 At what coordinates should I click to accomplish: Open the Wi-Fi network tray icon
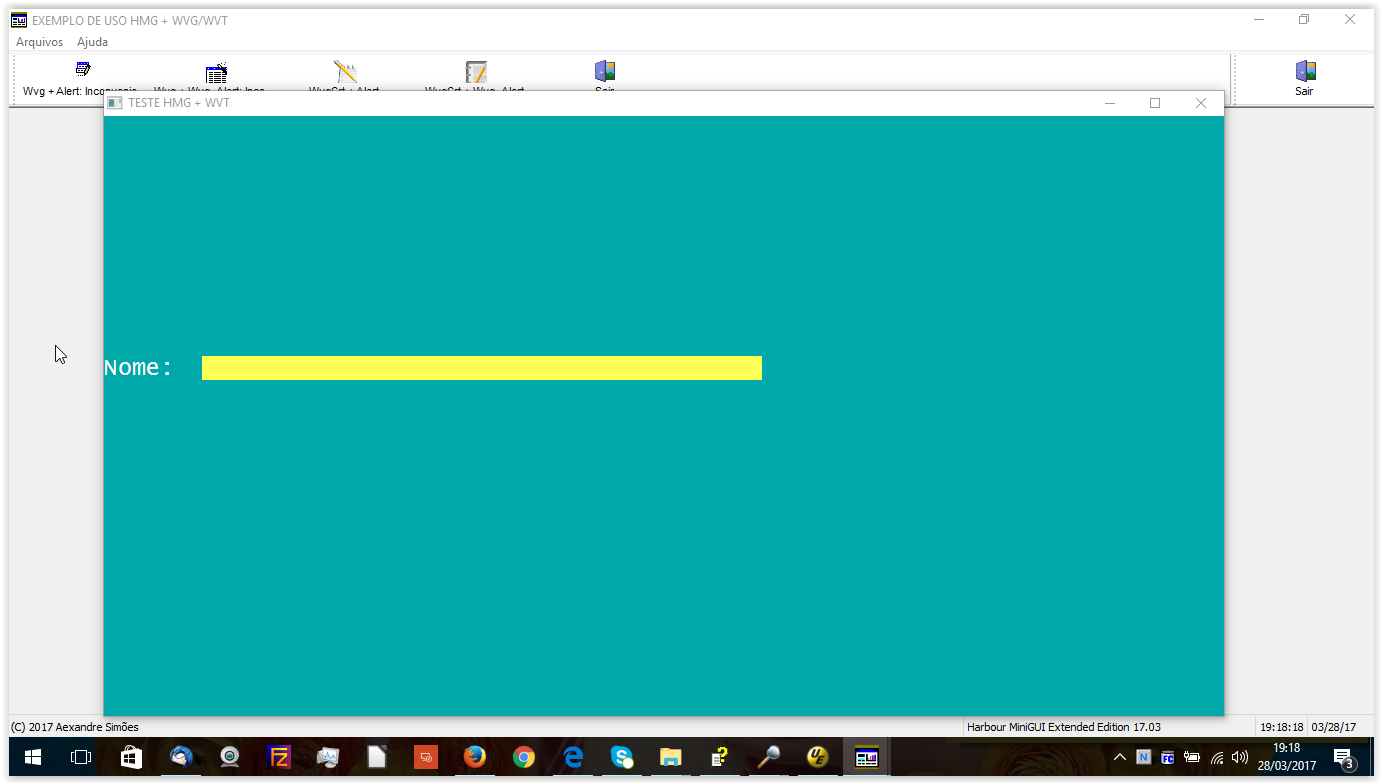(x=1217, y=758)
